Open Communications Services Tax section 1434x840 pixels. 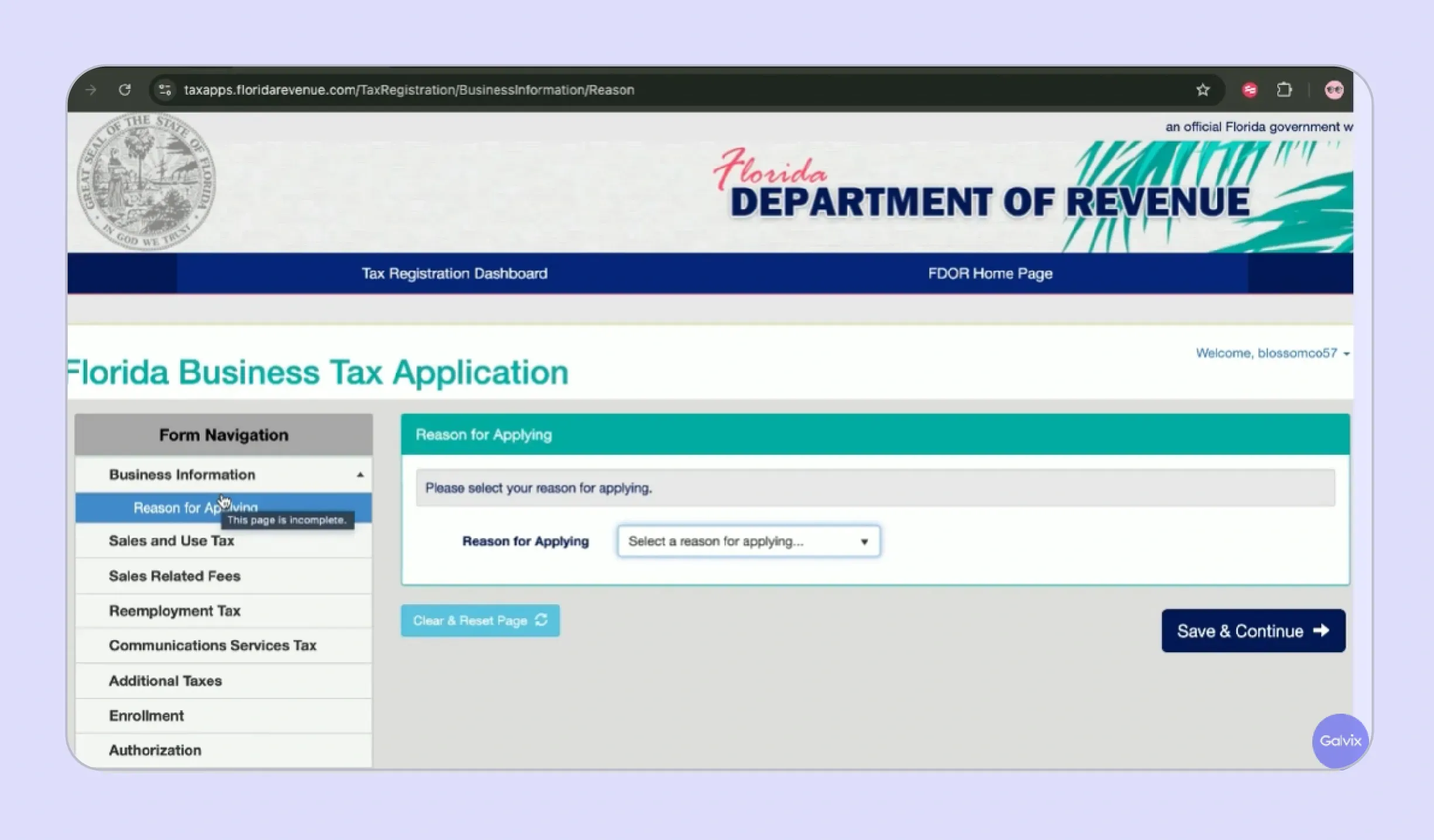(x=223, y=645)
